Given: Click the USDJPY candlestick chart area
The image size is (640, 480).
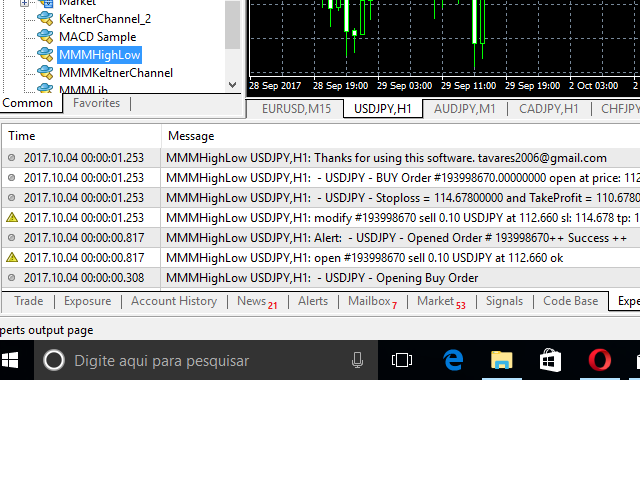Looking at the screenshot, I should pos(444,38).
